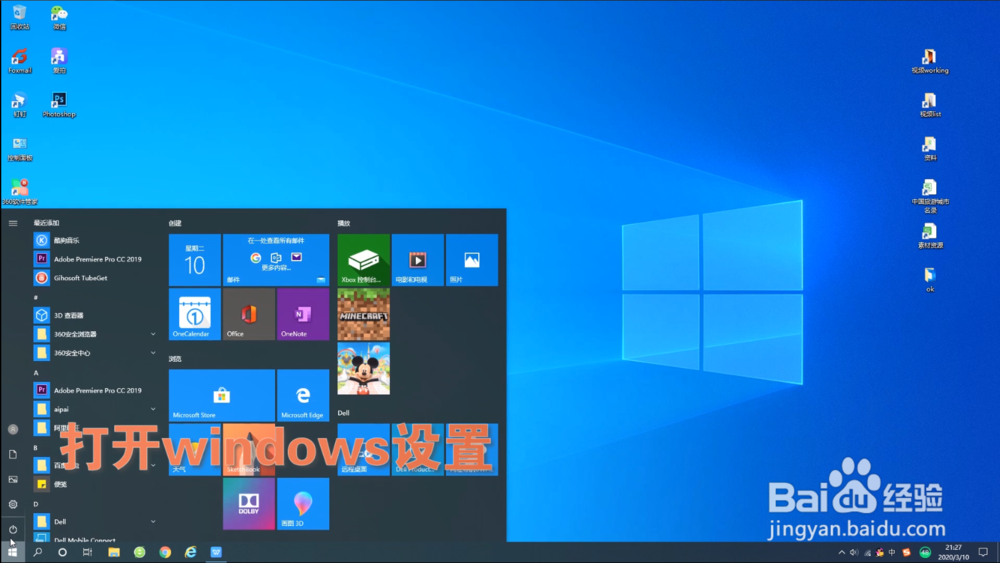This screenshot has width=1000, height=563.
Task: Select the Photoshop desktop shortcut
Action: (x=59, y=105)
